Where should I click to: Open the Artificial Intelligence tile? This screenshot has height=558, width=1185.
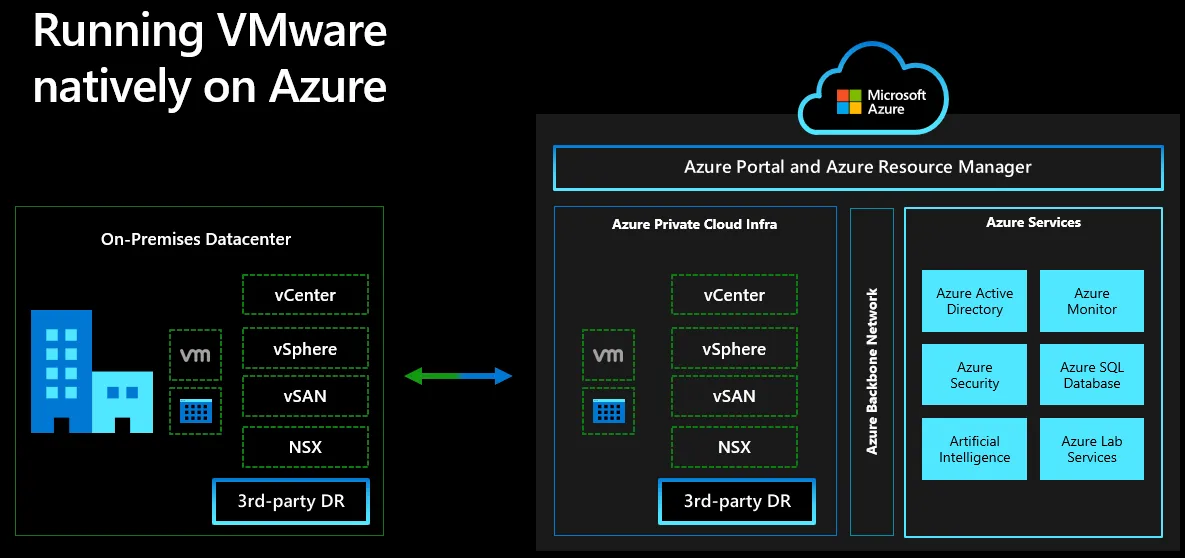[974, 449]
